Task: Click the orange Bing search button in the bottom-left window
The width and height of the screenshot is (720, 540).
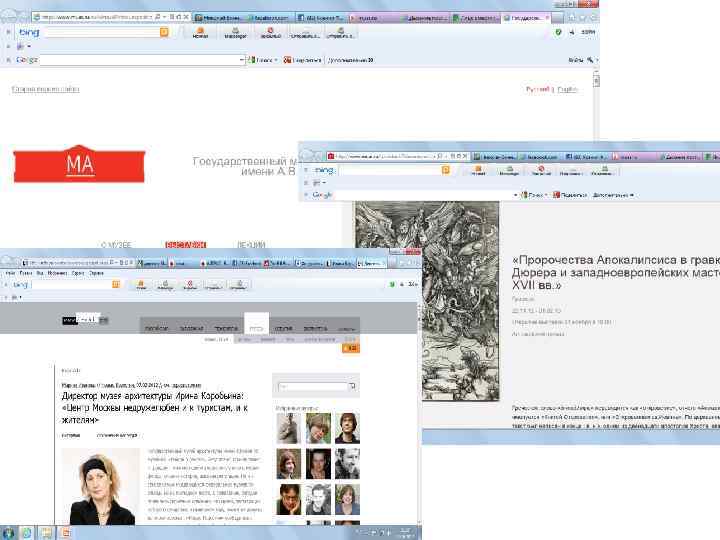Action: (x=116, y=285)
